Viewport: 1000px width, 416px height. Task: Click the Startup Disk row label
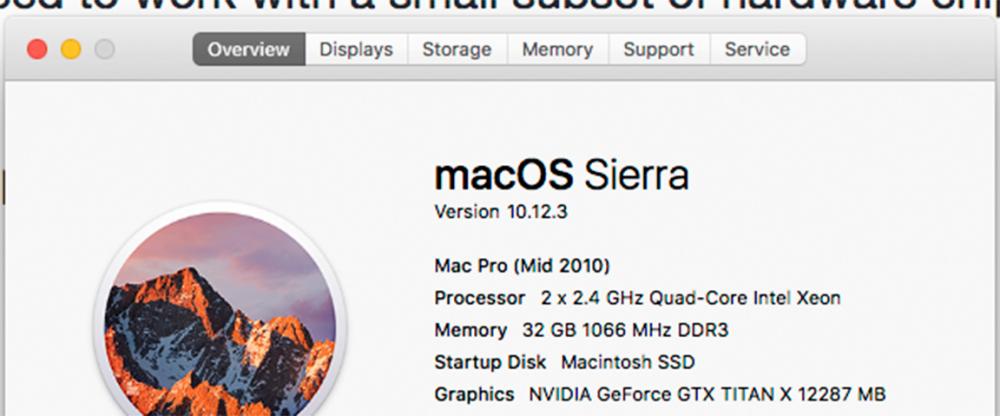click(x=490, y=362)
